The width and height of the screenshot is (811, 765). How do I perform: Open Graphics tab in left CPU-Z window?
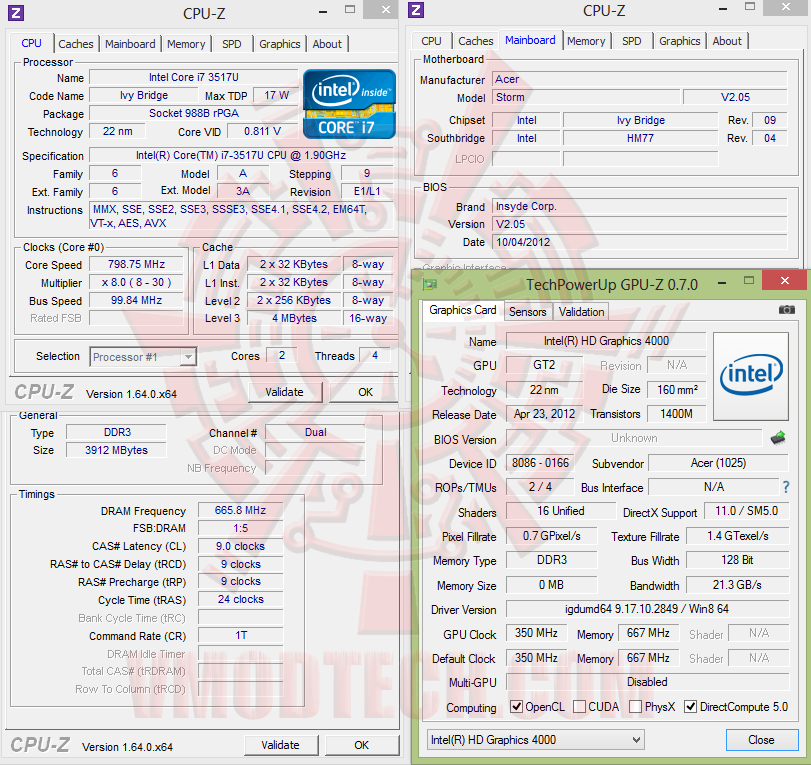coord(280,44)
